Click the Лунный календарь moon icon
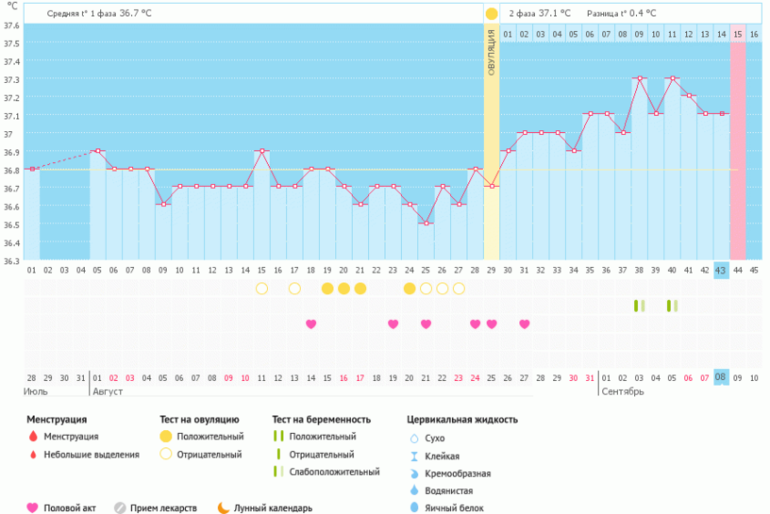Screen dimensions: 770x514 pos(223,508)
